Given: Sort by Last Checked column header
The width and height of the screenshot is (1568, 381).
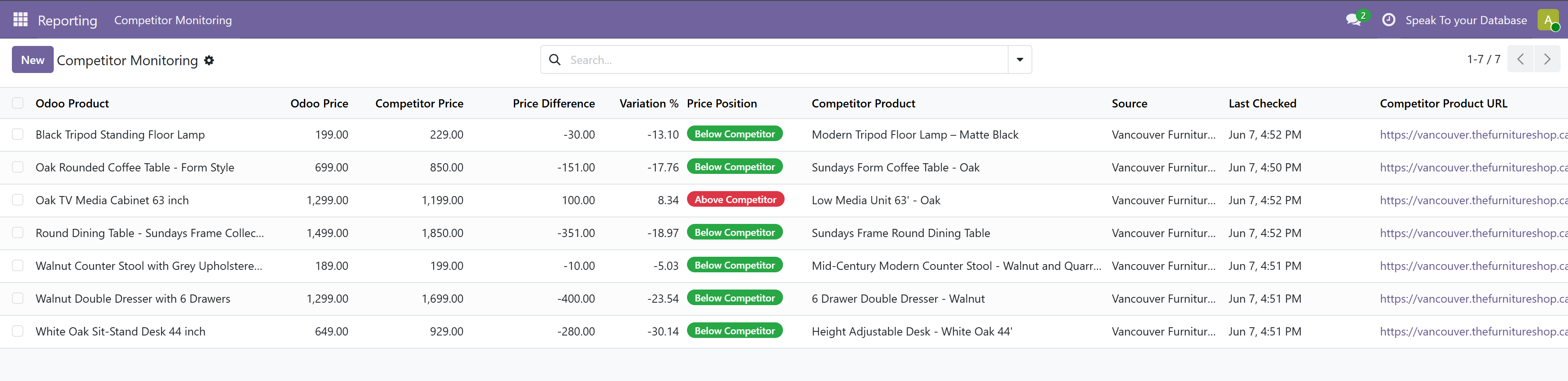Looking at the screenshot, I should 1262,103.
